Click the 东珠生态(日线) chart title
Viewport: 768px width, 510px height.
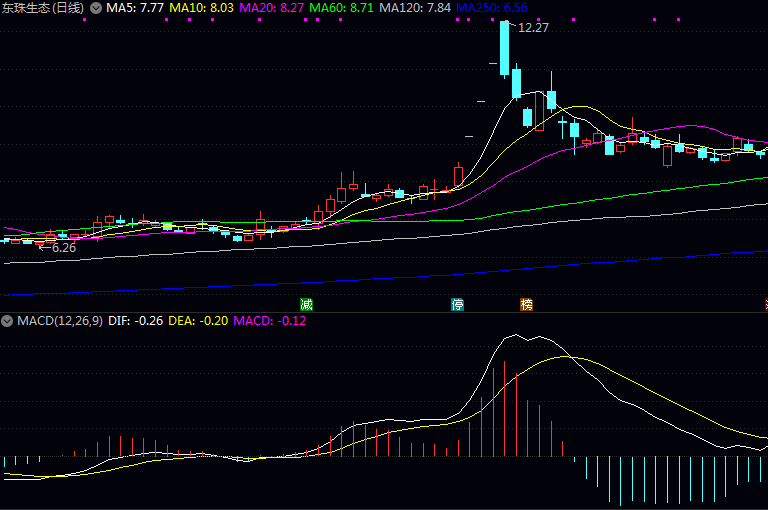coord(42,8)
